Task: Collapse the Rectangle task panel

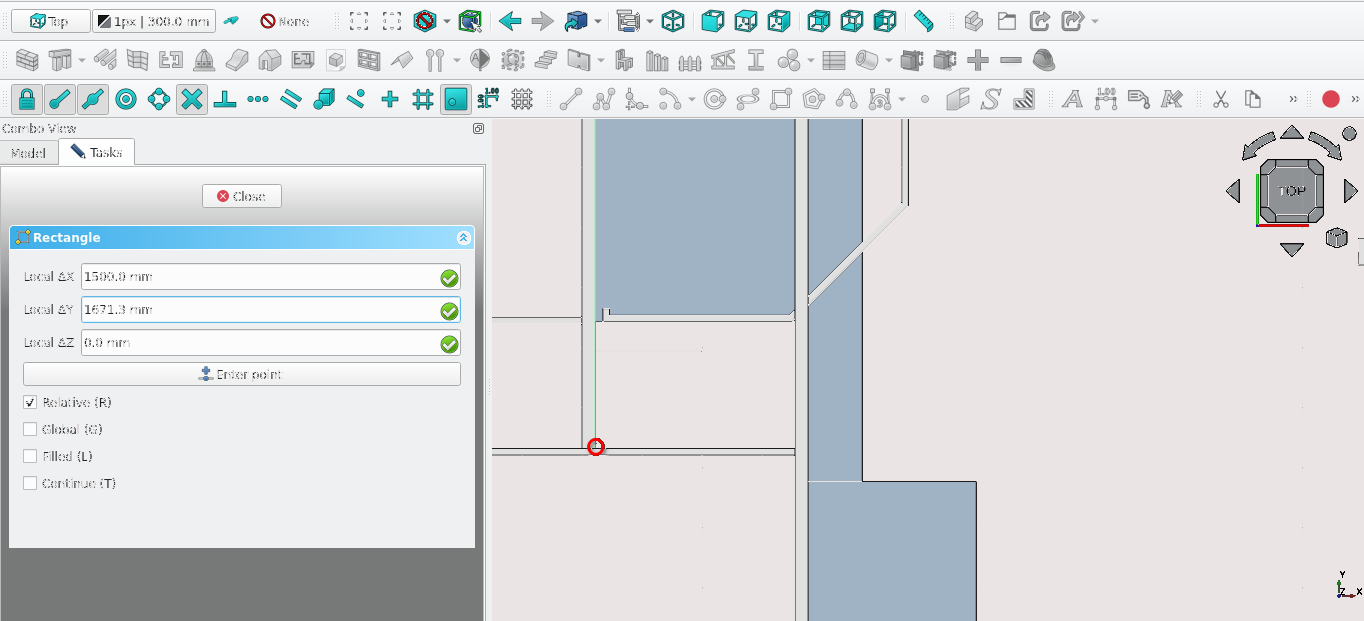Action: [x=463, y=238]
